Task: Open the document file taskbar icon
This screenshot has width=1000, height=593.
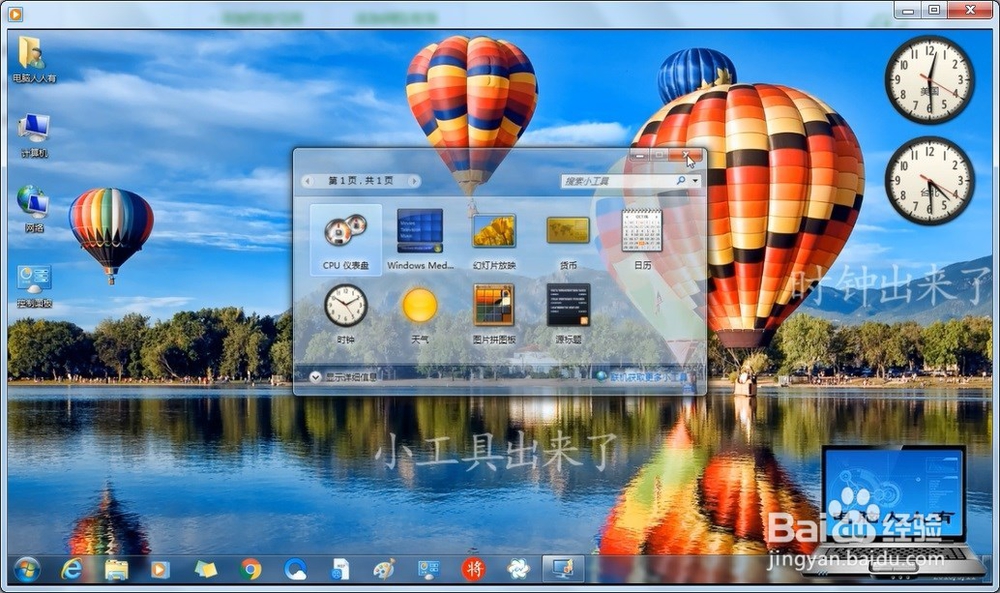Action: click(x=340, y=569)
